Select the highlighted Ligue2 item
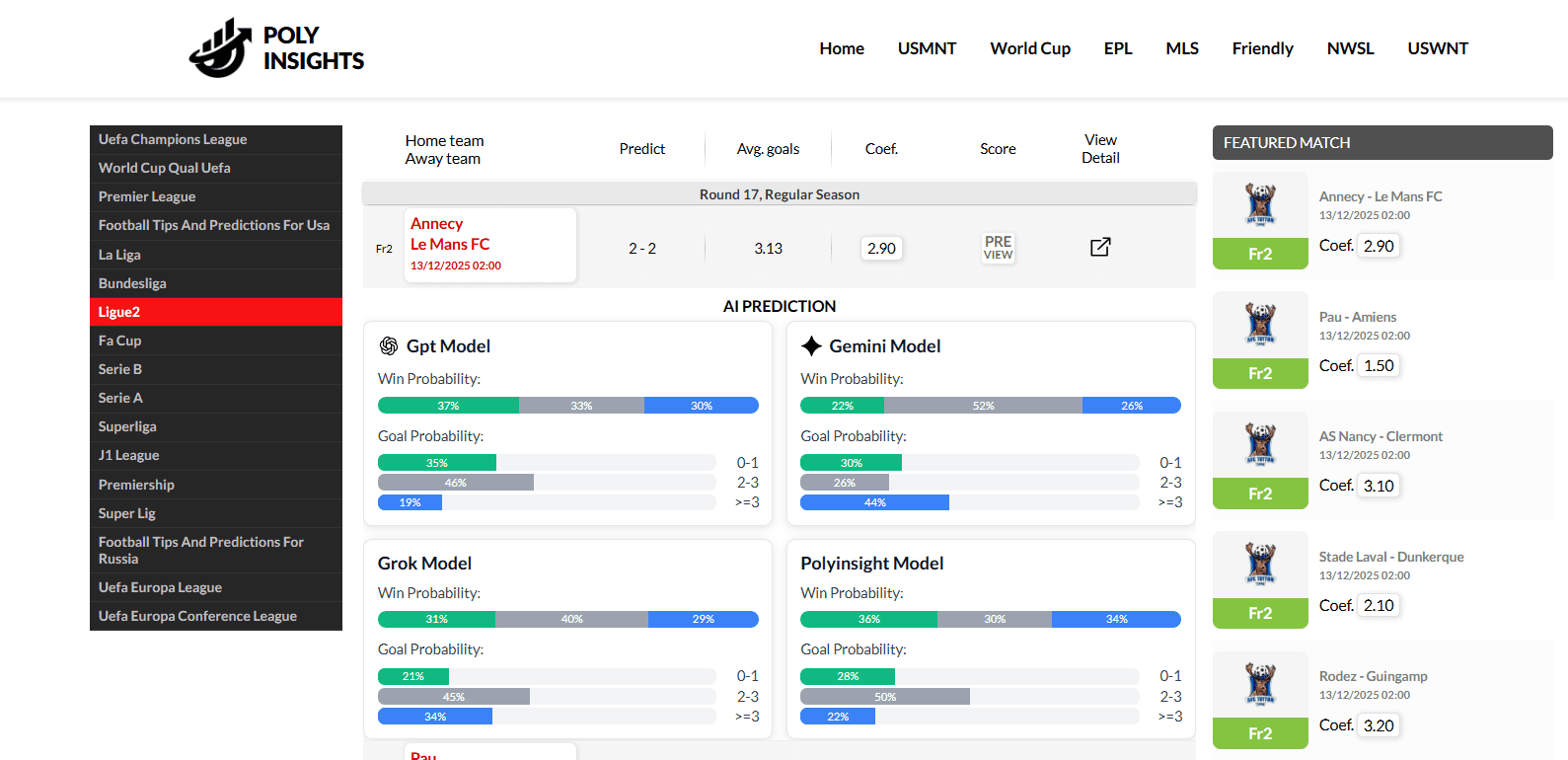 click(x=216, y=312)
